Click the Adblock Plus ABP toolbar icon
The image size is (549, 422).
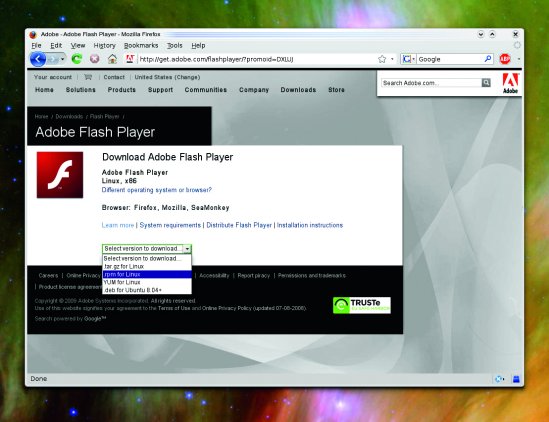pos(505,59)
